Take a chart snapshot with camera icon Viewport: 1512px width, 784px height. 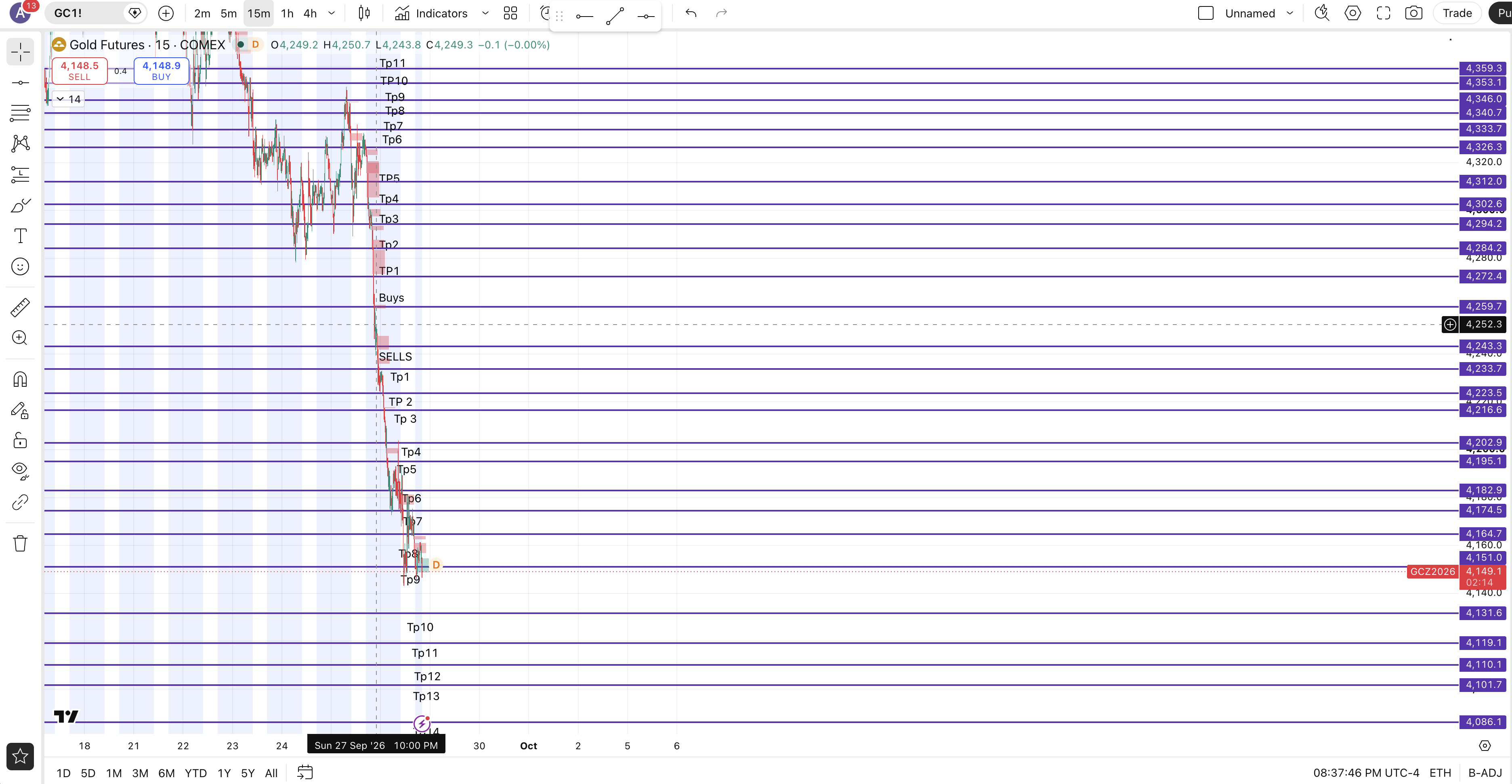[1413, 13]
